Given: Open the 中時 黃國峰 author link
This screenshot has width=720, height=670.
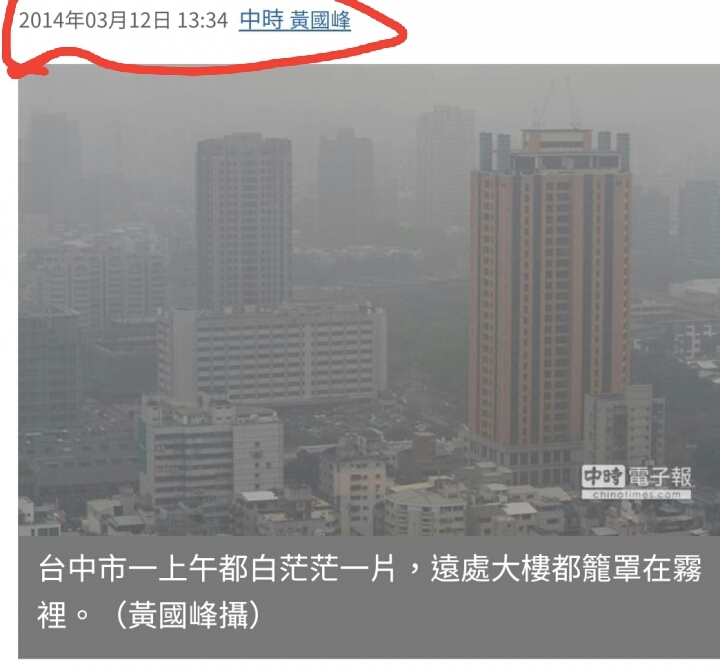Looking at the screenshot, I should (x=295, y=20).
